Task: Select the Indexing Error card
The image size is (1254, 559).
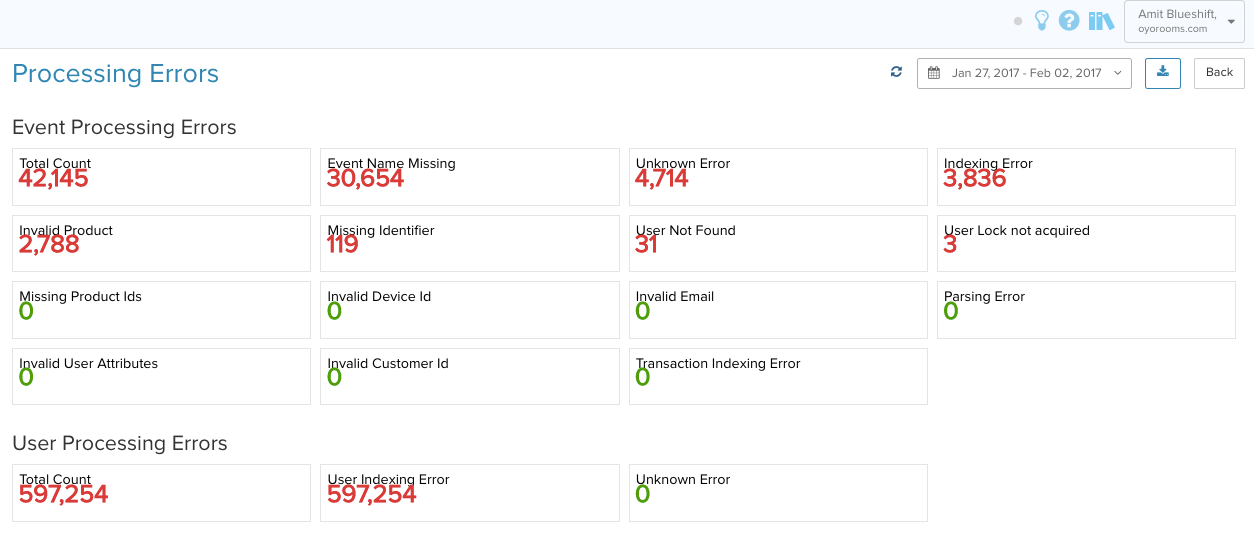Action: pos(1086,177)
